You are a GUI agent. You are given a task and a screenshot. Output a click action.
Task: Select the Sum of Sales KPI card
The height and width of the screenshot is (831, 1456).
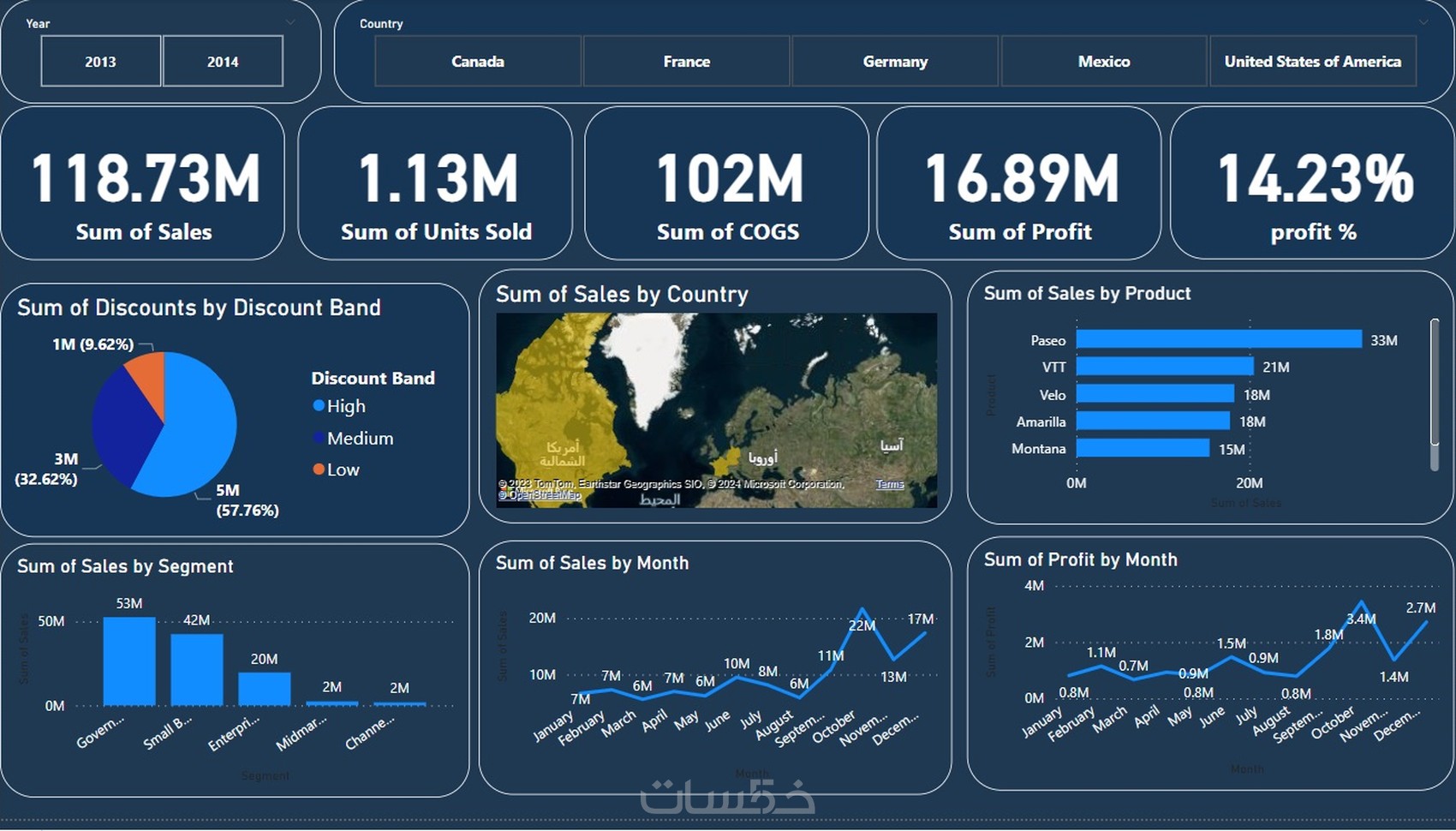click(x=143, y=183)
